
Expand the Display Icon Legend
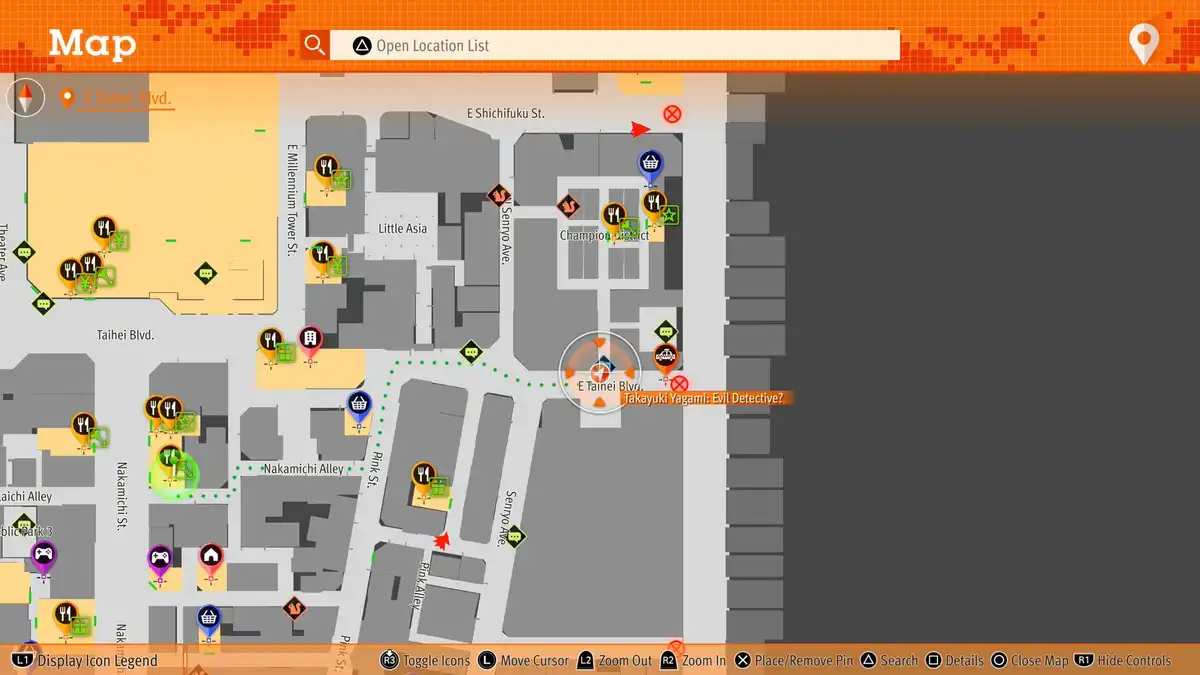click(85, 661)
